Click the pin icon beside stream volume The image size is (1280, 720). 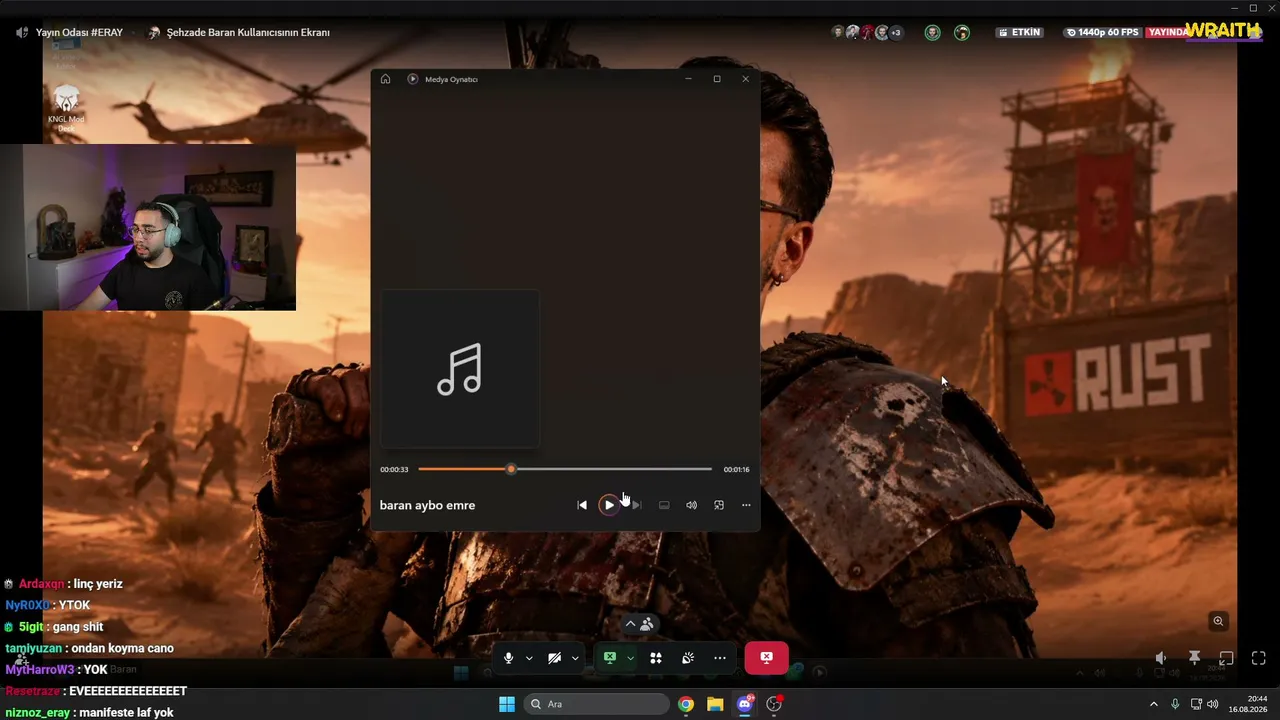(1194, 658)
